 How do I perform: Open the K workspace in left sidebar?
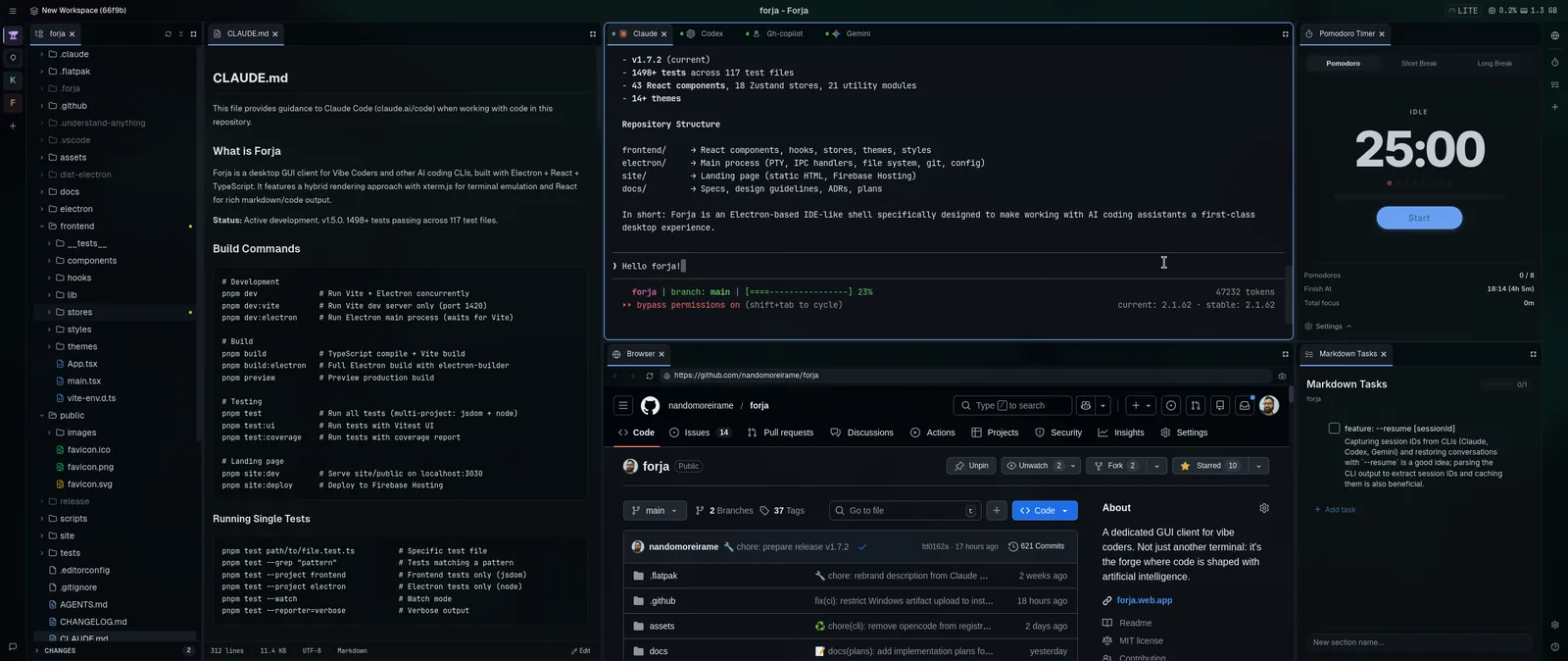tap(13, 79)
